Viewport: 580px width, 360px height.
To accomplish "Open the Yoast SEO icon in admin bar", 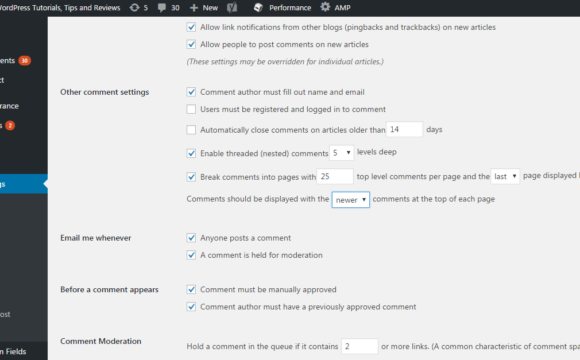I will coord(232,7).
